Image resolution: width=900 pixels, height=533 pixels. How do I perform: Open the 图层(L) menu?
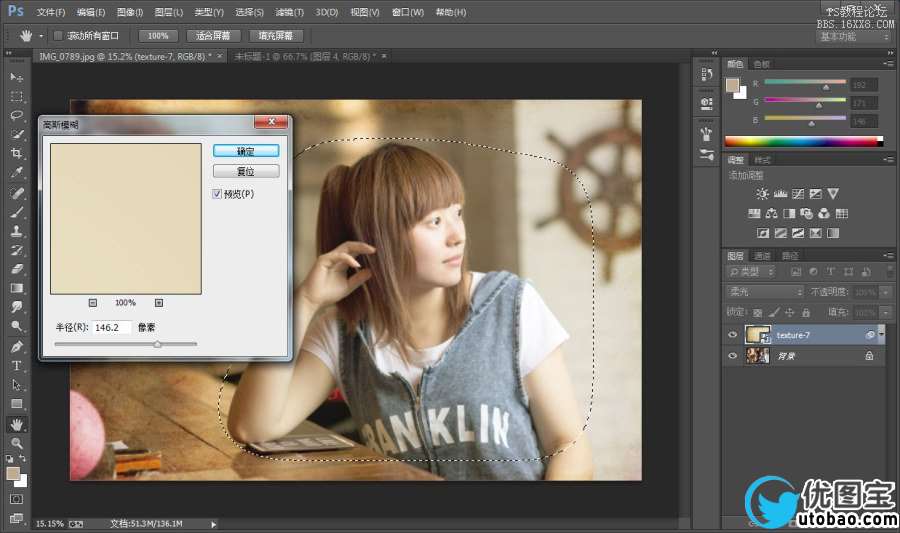point(169,12)
